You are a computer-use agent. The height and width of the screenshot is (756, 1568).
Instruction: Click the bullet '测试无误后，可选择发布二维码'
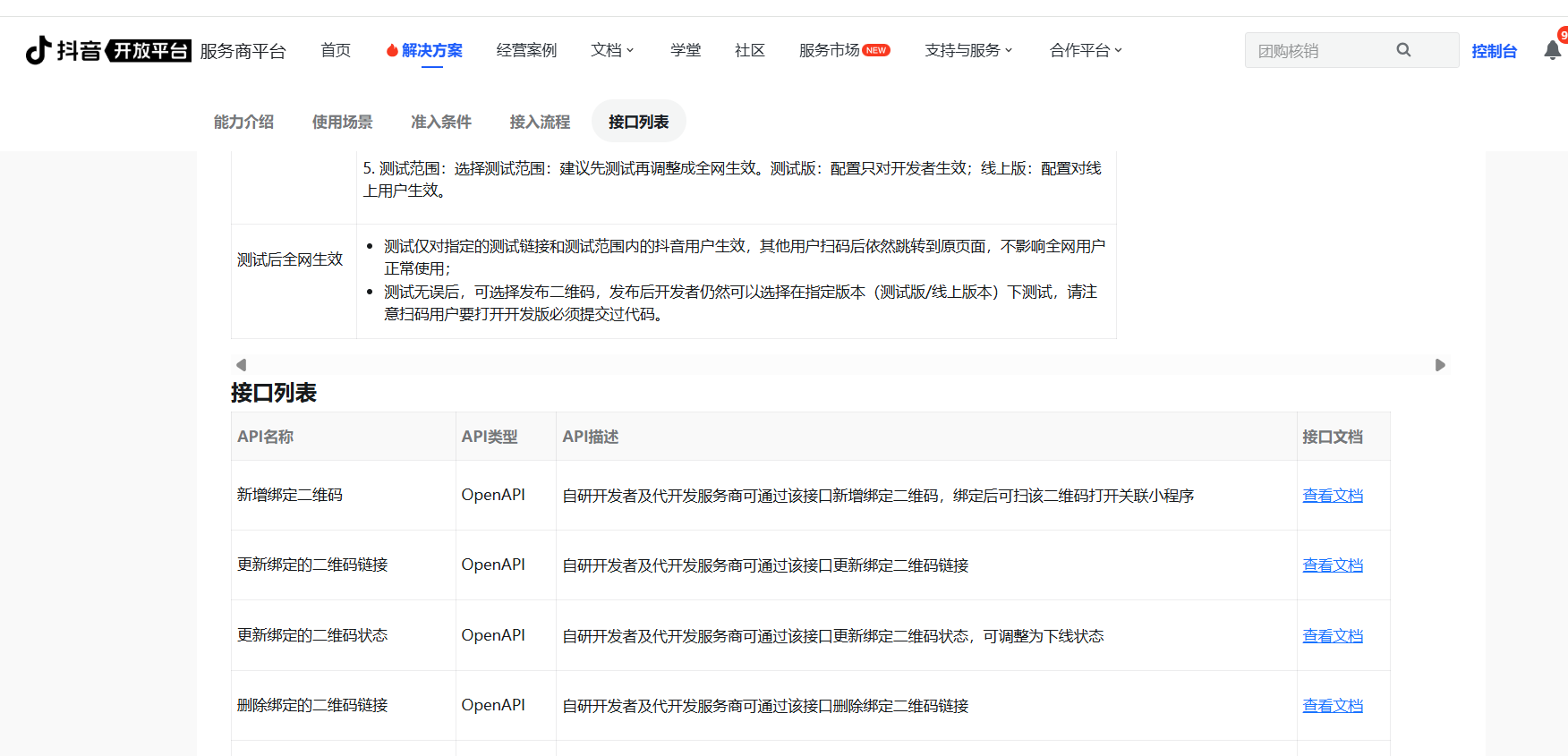pos(740,303)
